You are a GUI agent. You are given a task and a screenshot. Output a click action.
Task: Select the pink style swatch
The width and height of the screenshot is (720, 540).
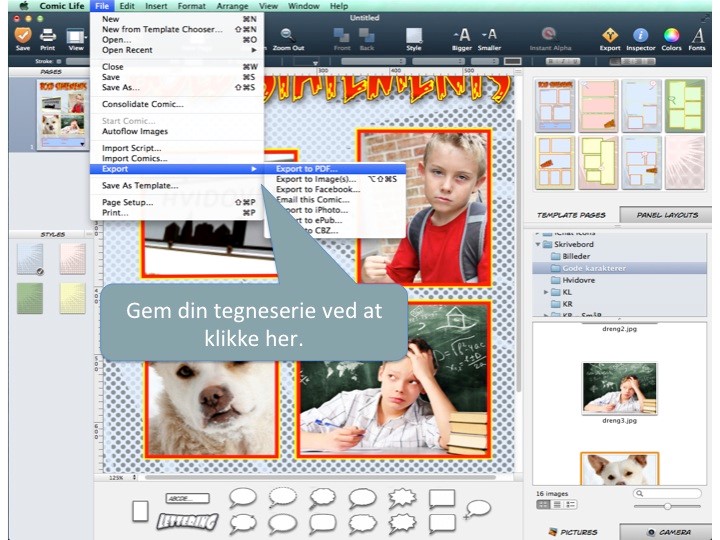point(73,259)
